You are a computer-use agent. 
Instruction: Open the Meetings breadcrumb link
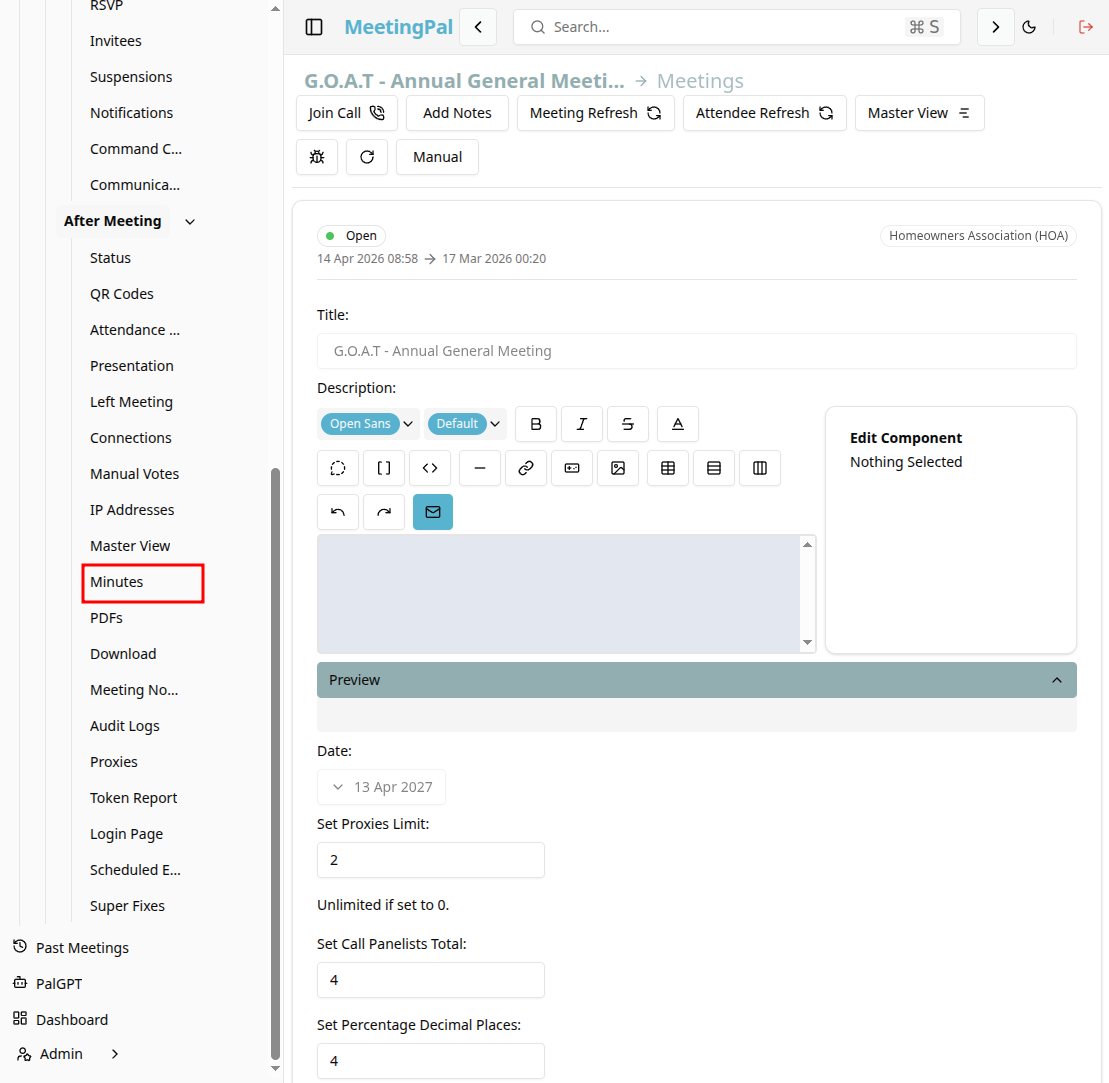700,81
